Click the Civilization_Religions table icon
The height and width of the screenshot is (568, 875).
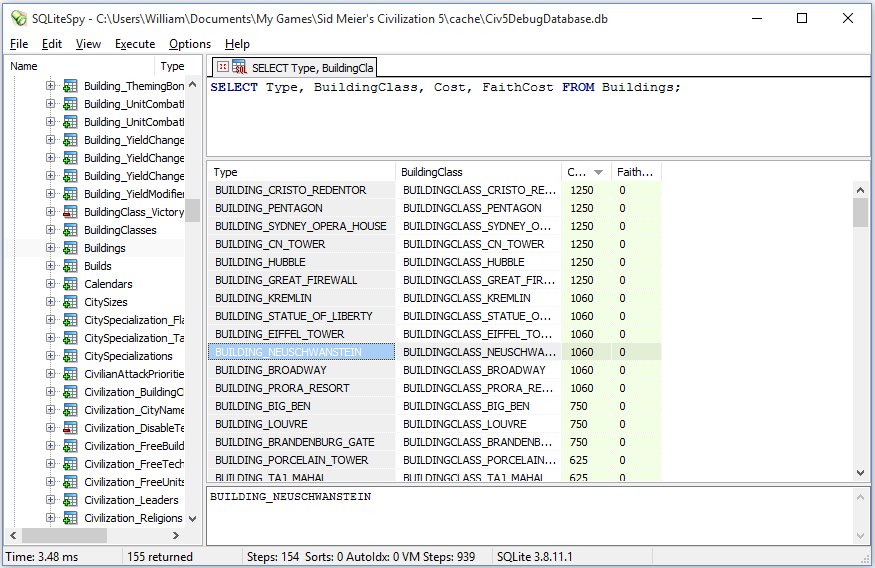point(70,518)
